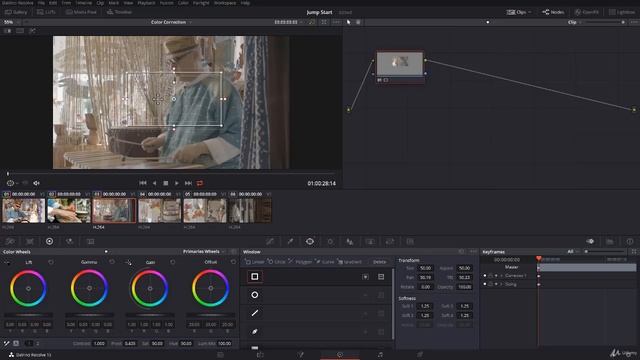Select the circle window shape
The height and width of the screenshot is (360, 640).
(255, 295)
